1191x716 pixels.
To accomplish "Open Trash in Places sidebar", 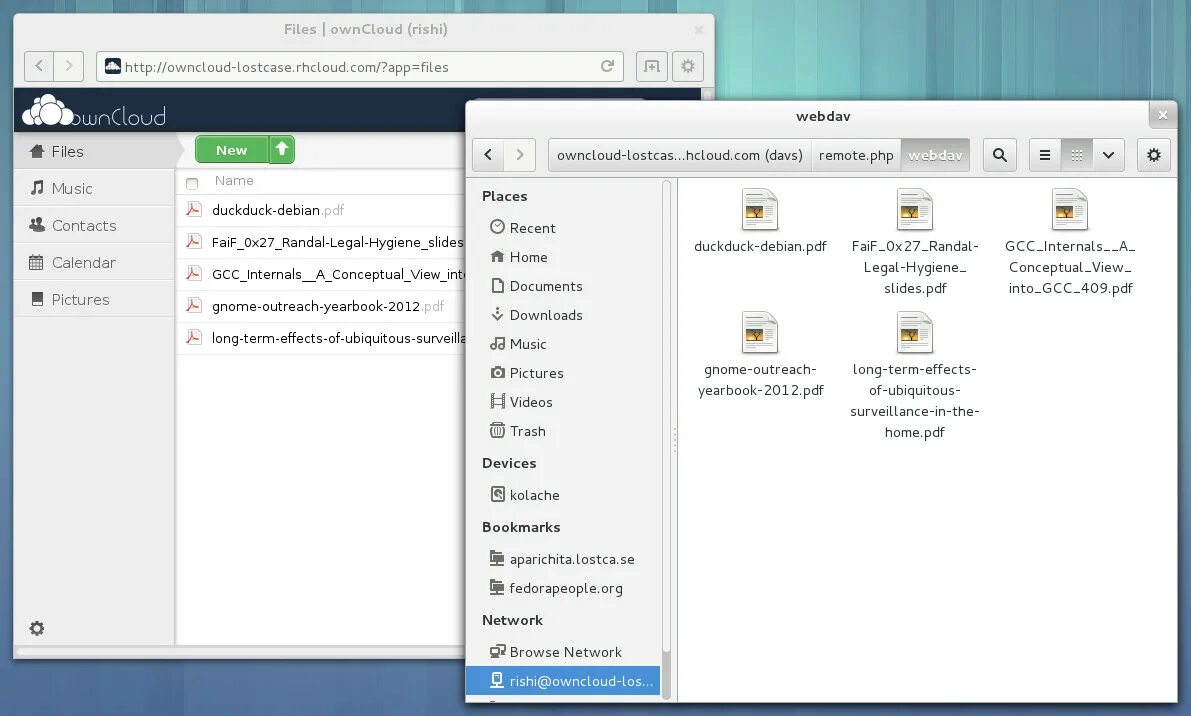I will (563, 431).
